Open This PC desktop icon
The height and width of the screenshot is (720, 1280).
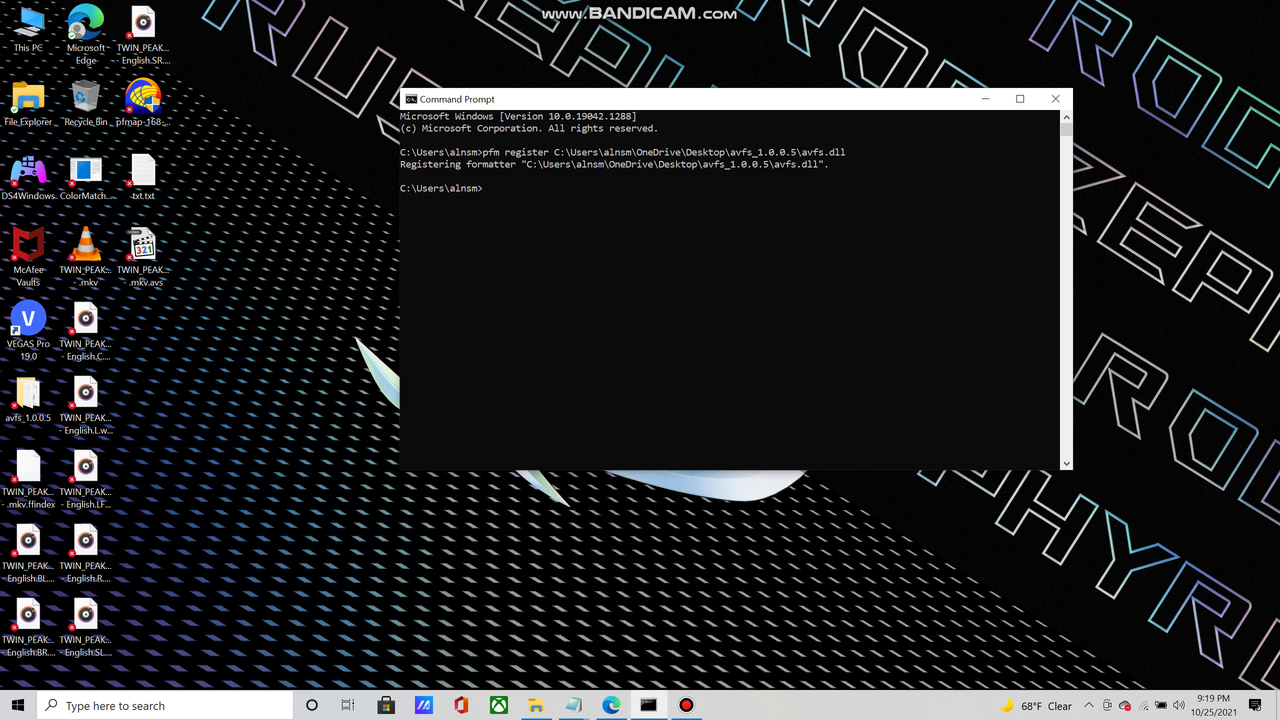tap(28, 30)
